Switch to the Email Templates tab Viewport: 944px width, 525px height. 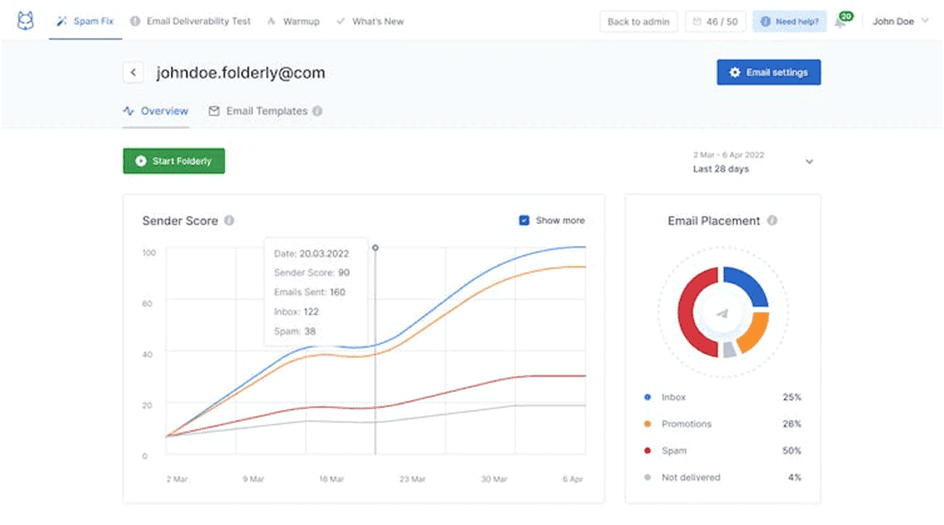[x=266, y=111]
